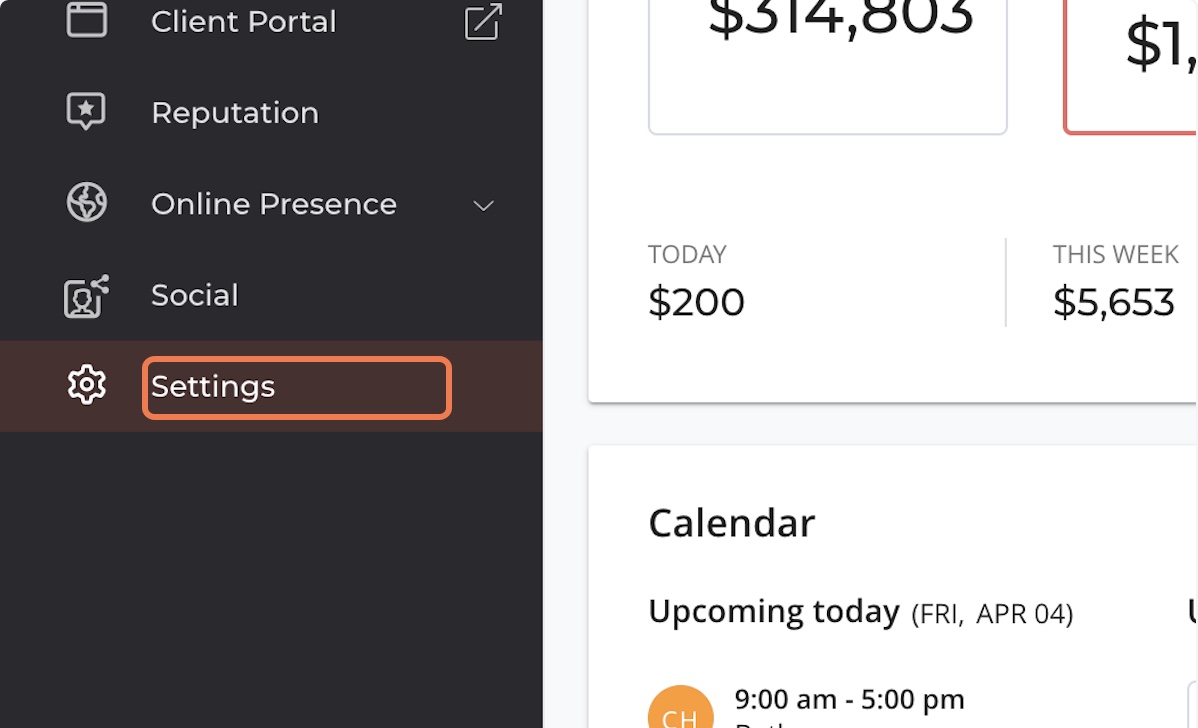Click the Reputation star bubble icon
This screenshot has height=728, width=1198.
(x=87, y=112)
